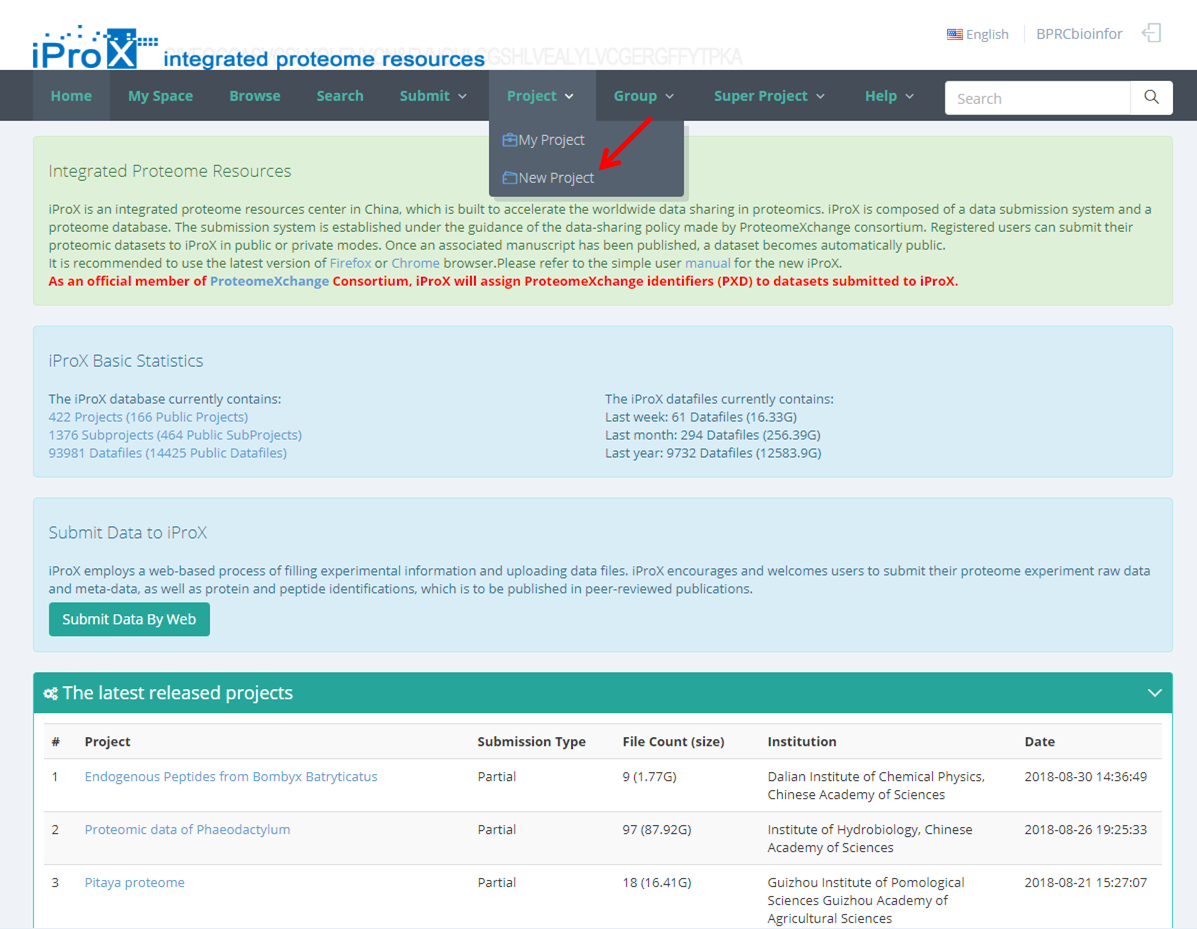Click the iProX Basic Statistics heading
The height and width of the screenshot is (929, 1197).
(126, 361)
